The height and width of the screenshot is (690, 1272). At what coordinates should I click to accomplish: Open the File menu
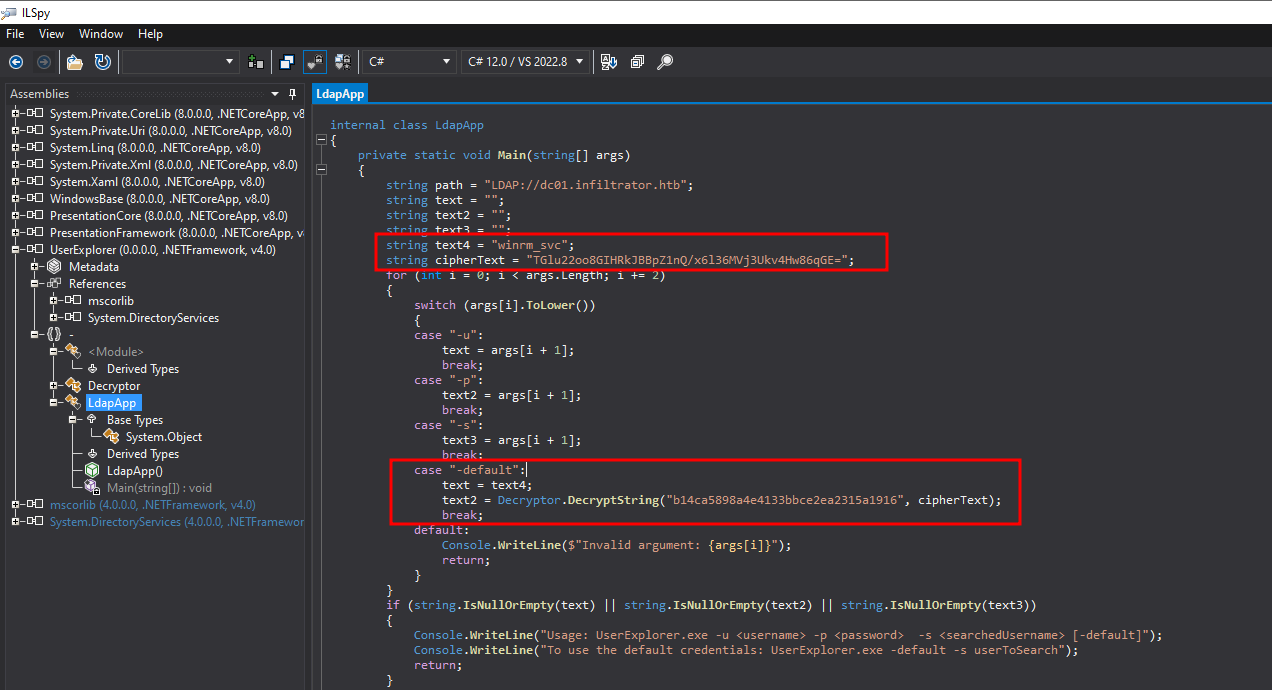point(15,34)
